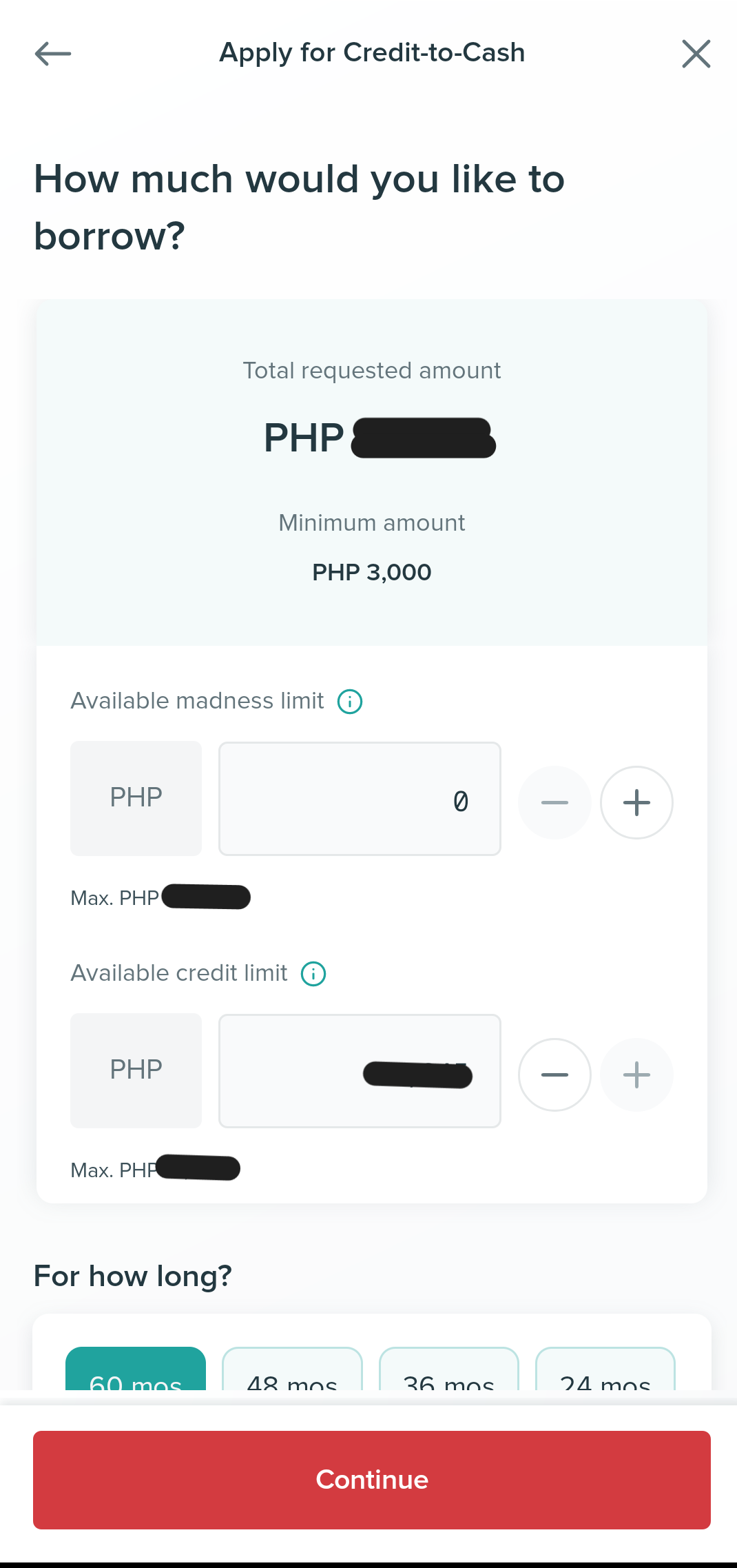Select the 60 mos term option
The width and height of the screenshot is (737, 1568).
point(136,1369)
